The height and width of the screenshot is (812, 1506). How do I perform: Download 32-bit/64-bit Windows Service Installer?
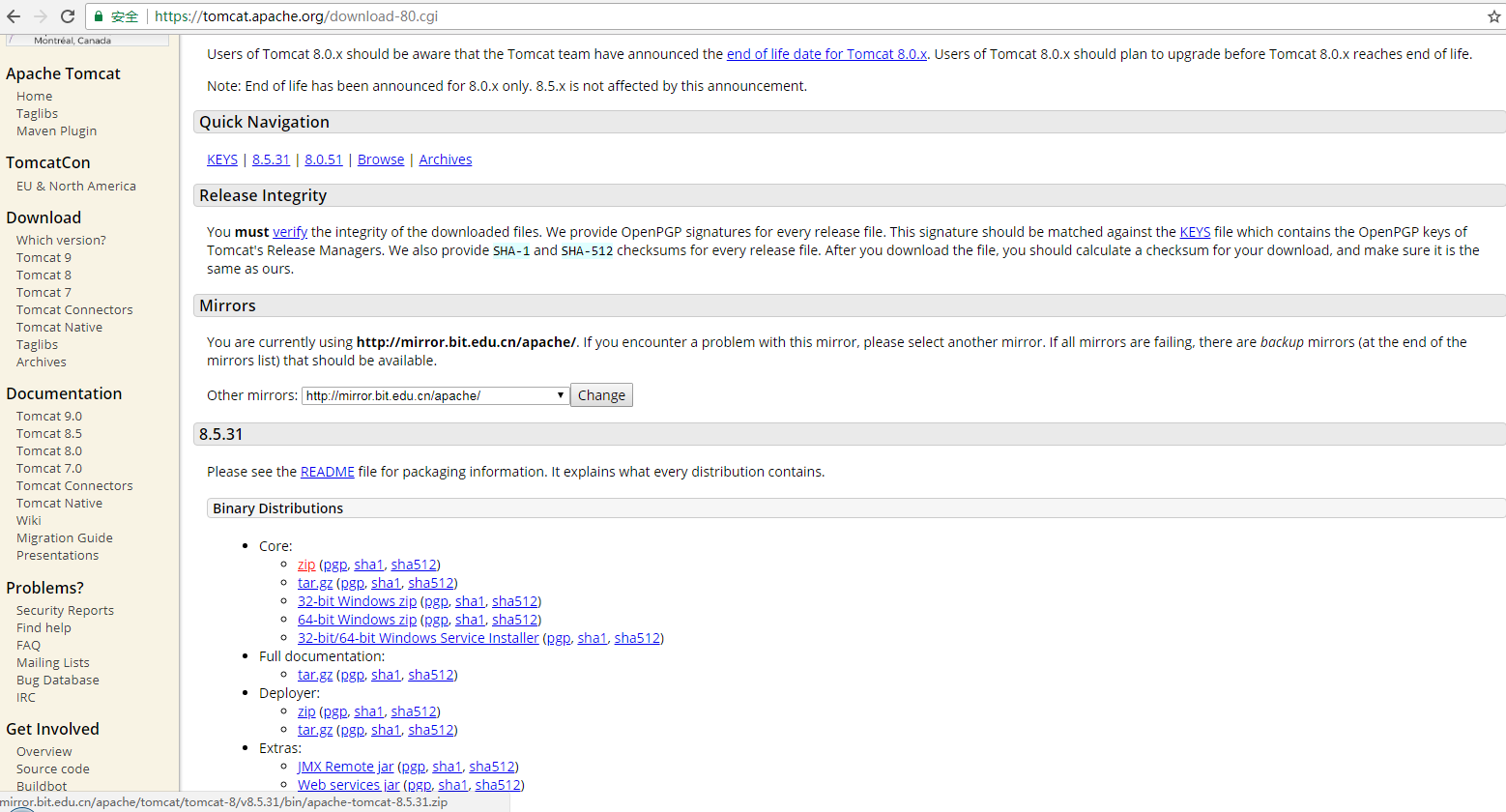[x=419, y=638]
